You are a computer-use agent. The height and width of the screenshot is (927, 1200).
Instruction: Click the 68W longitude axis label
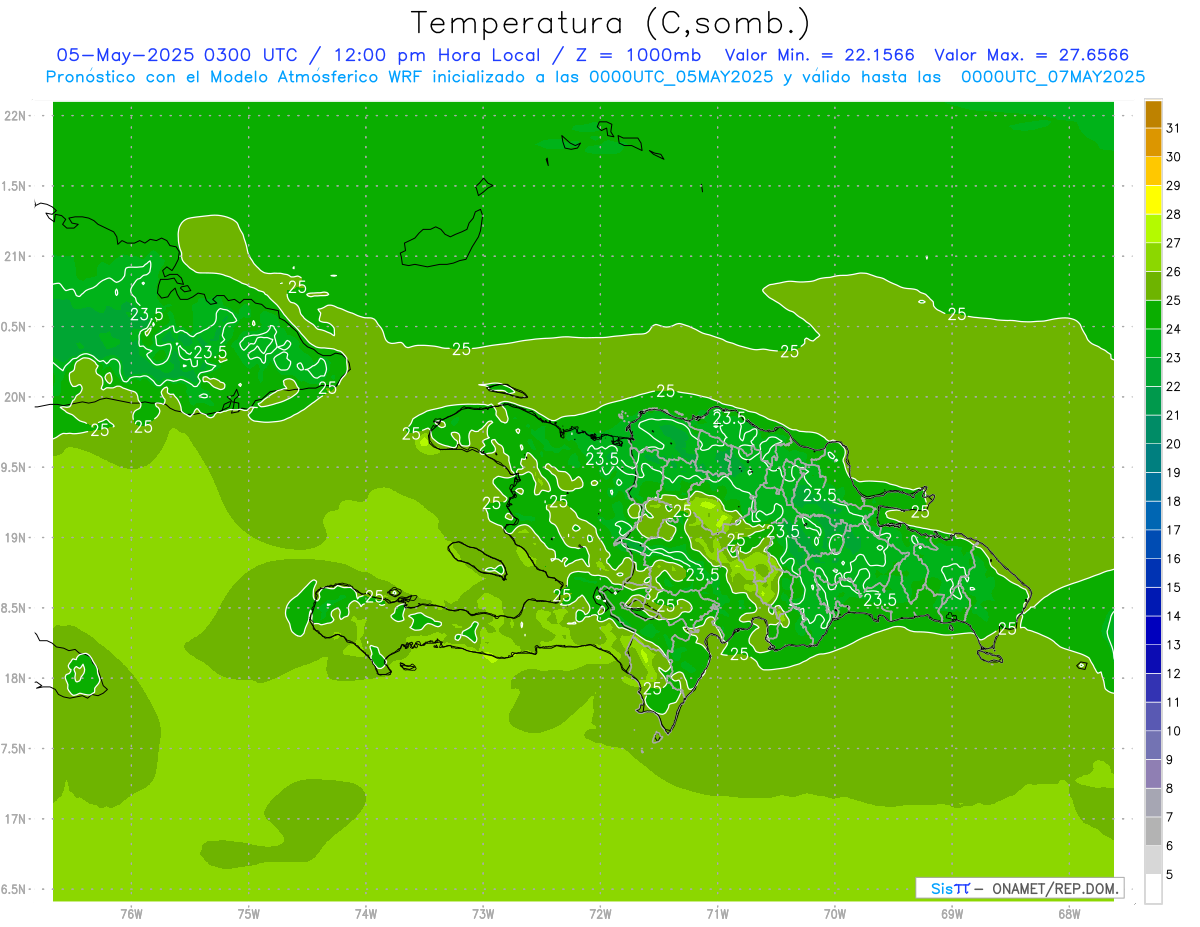[x=1069, y=913]
